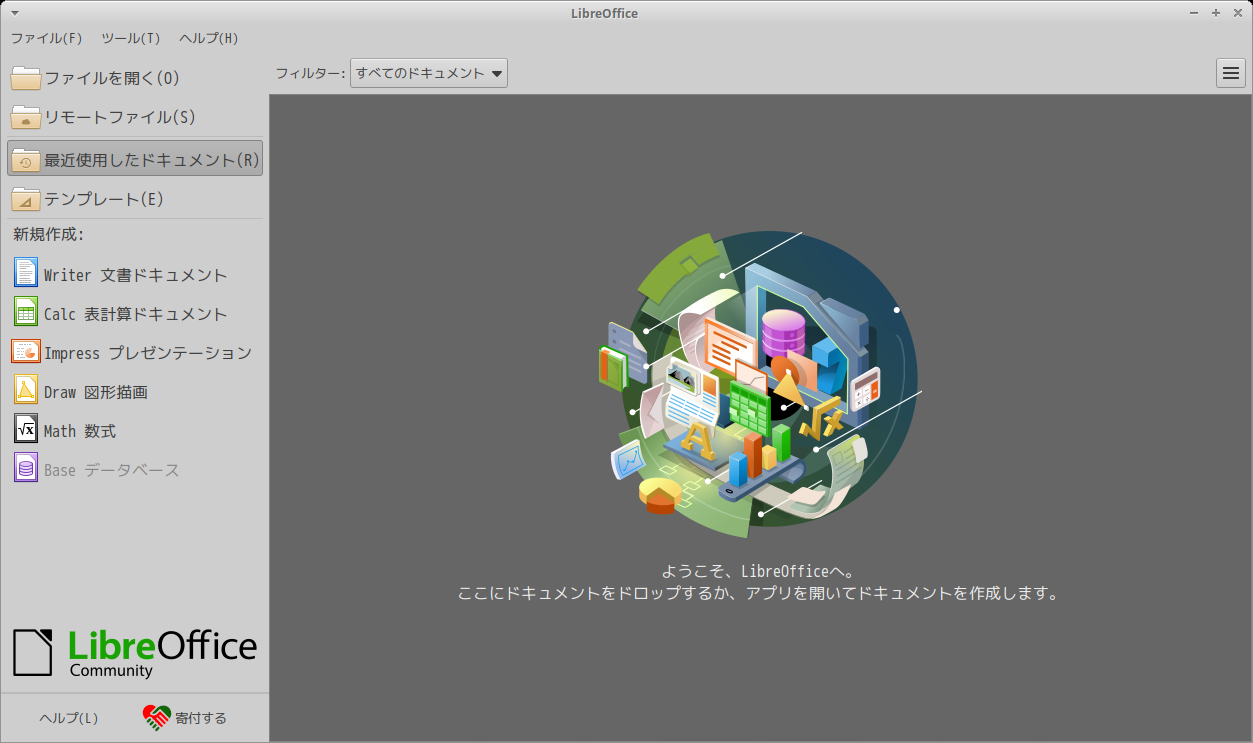
Task: Click the LibreOffice Community logo
Action: (135, 653)
